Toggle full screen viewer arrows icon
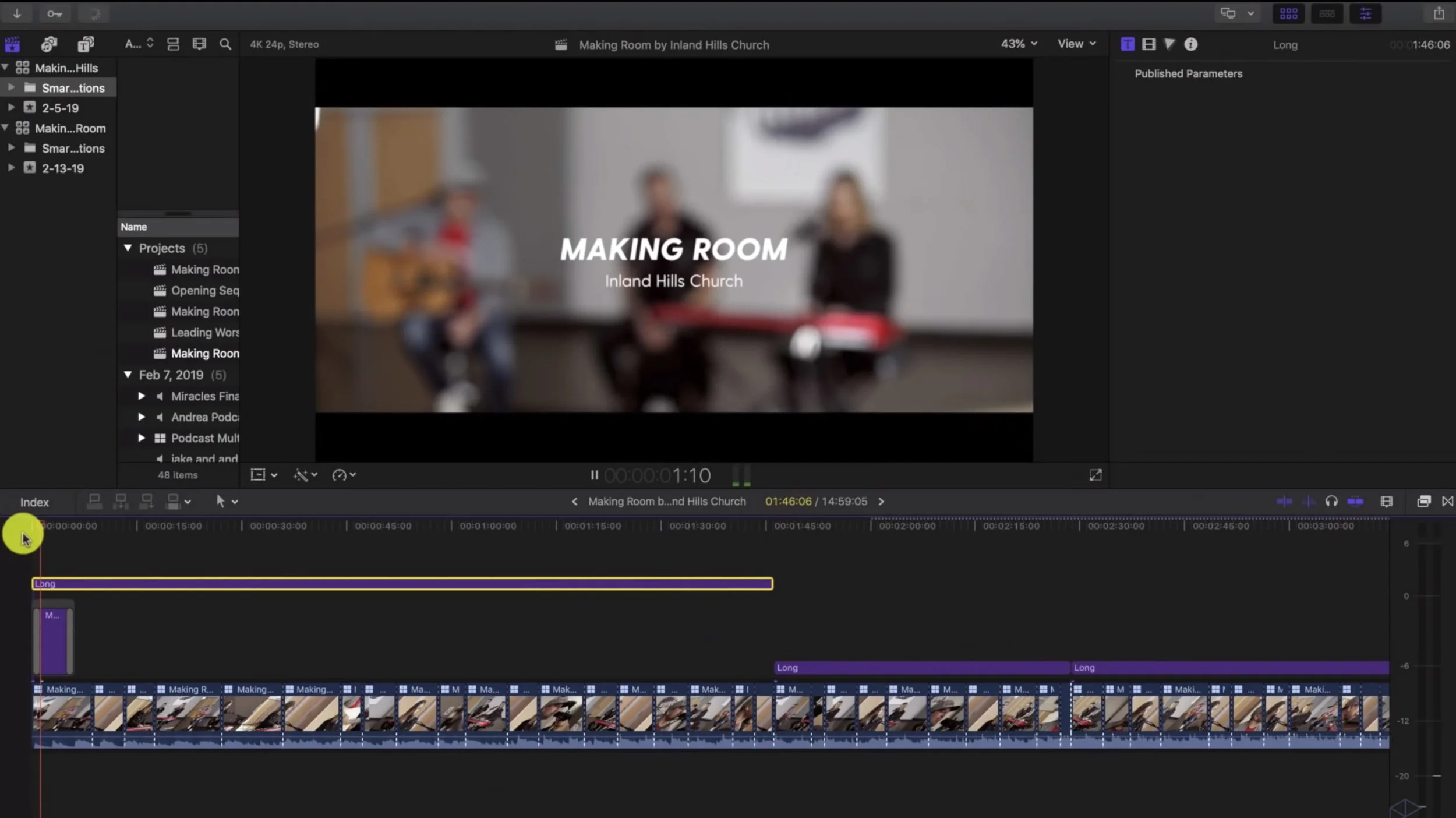This screenshot has width=1456, height=818. [1095, 475]
